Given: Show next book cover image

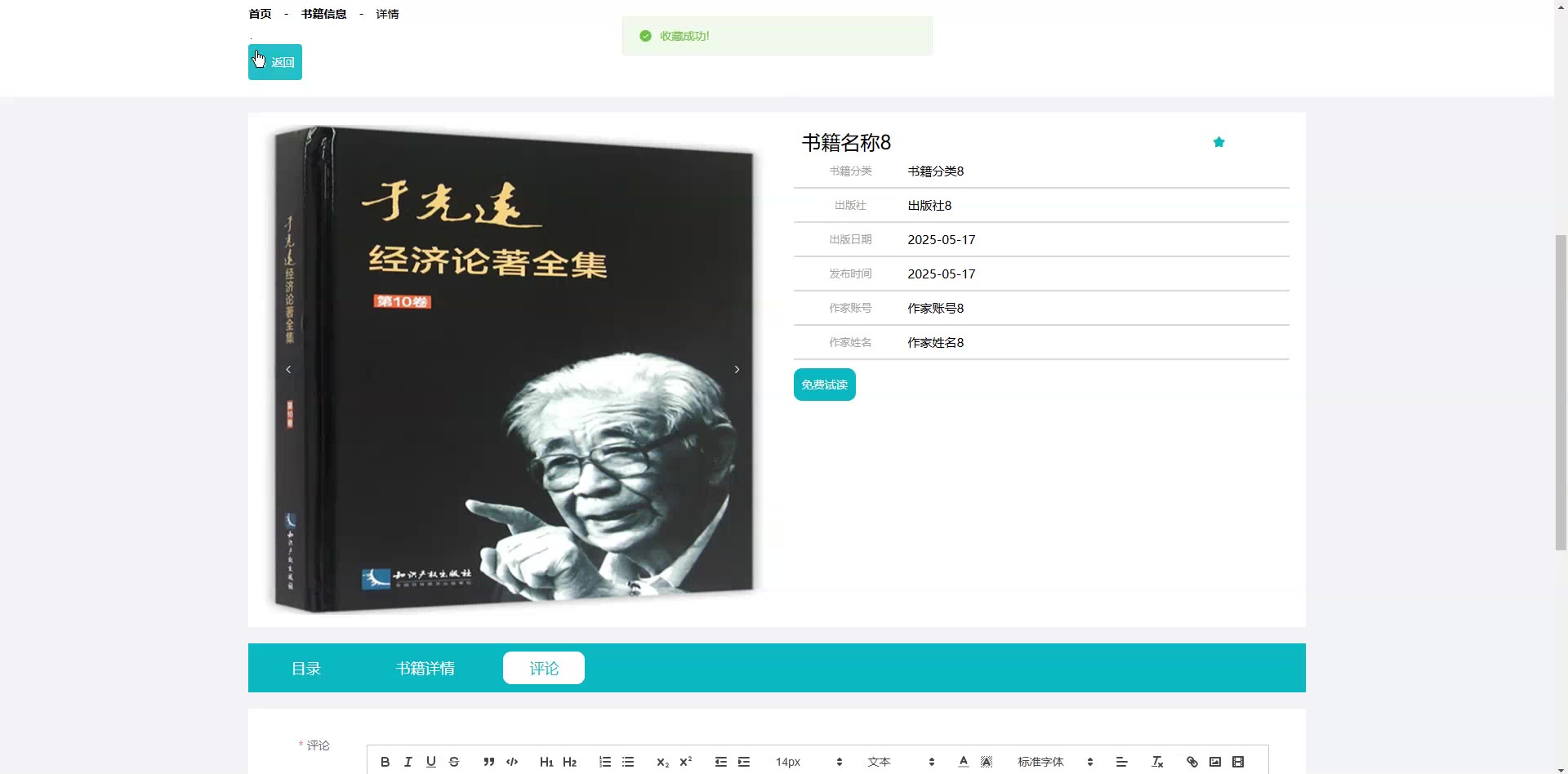Looking at the screenshot, I should 737,370.
